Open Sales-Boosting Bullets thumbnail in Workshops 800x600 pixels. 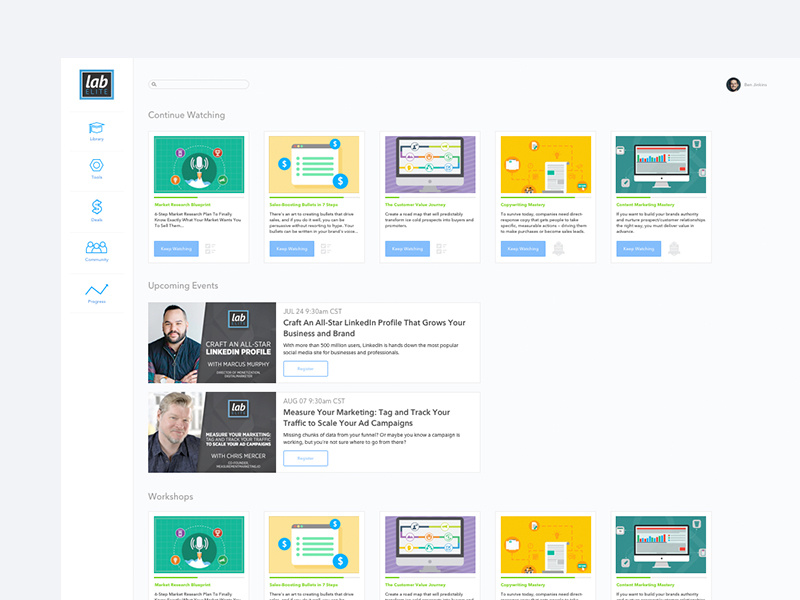click(x=314, y=544)
